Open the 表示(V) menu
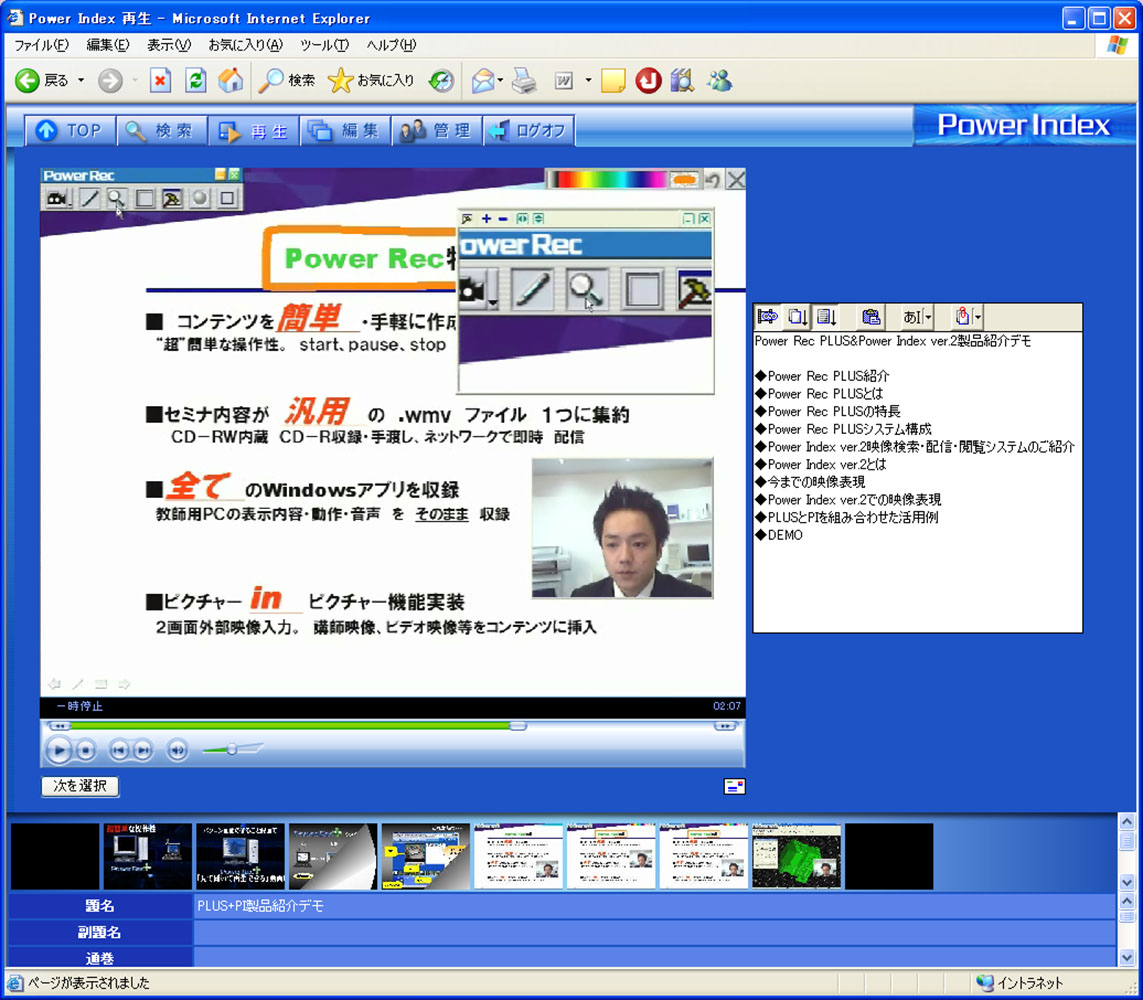Image resolution: width=1143 pixels, height=1000 pixels. [169, 45]
